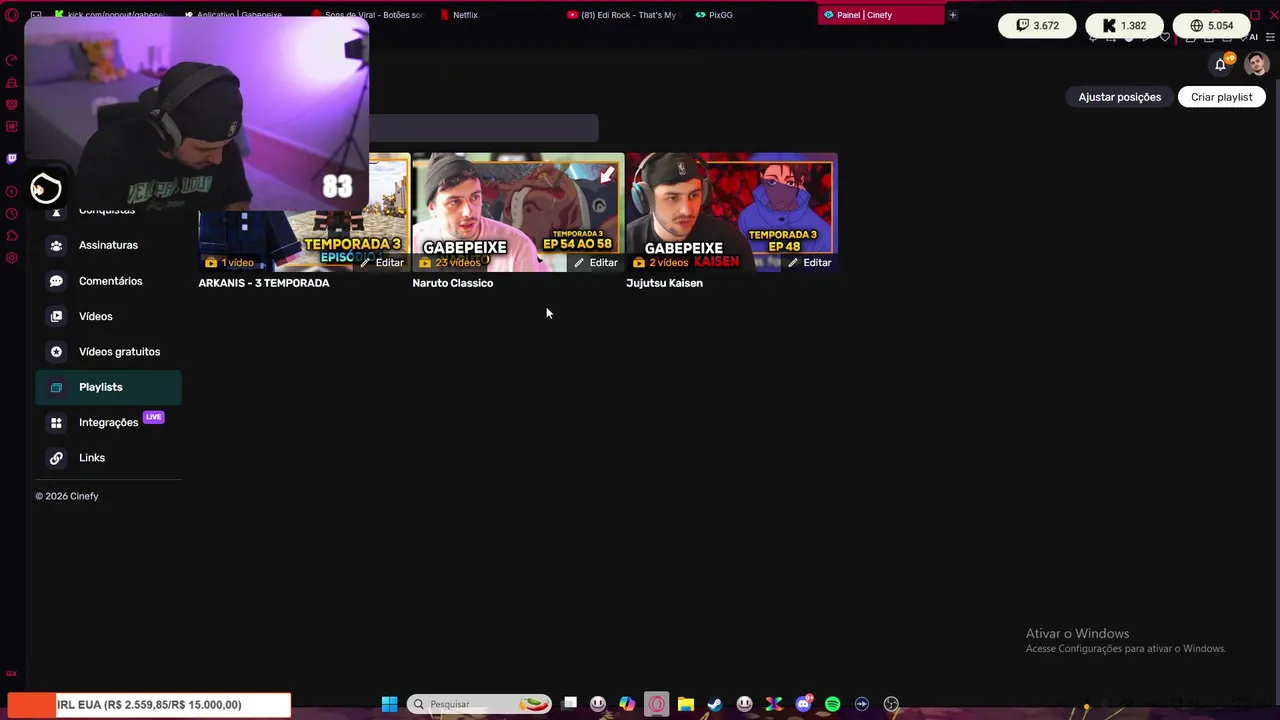Open OBS Studio from the taskbar
The width and height of the screenshot is (1280, 720).
892,704
